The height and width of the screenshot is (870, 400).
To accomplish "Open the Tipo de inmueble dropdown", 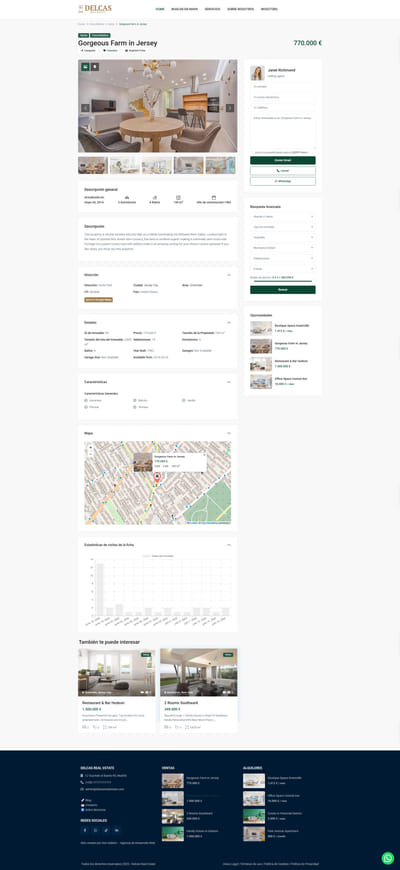I will click(283, 227).
